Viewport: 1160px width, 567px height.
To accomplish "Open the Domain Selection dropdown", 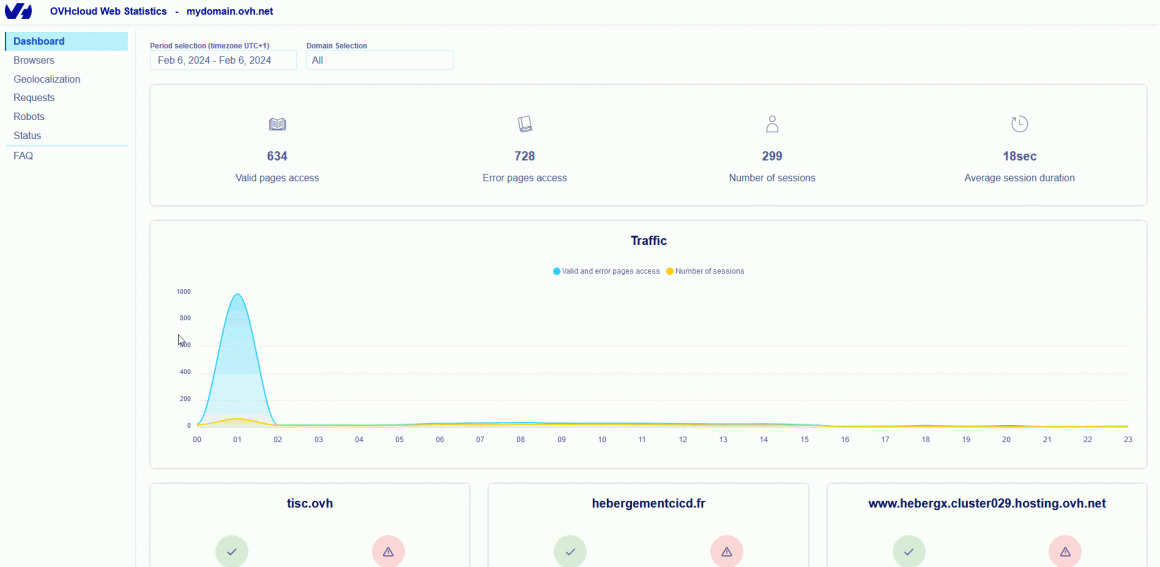I will point(379,60).
